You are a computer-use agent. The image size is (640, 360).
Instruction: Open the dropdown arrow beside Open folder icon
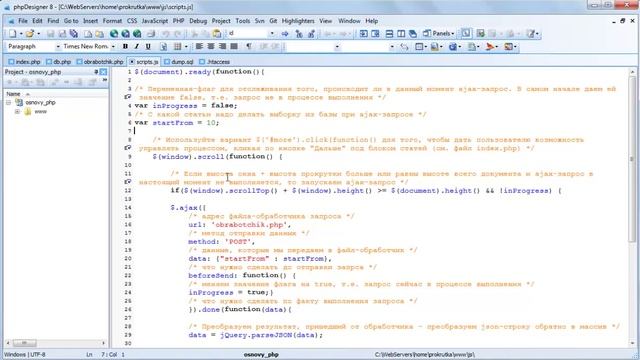(38, 34)
